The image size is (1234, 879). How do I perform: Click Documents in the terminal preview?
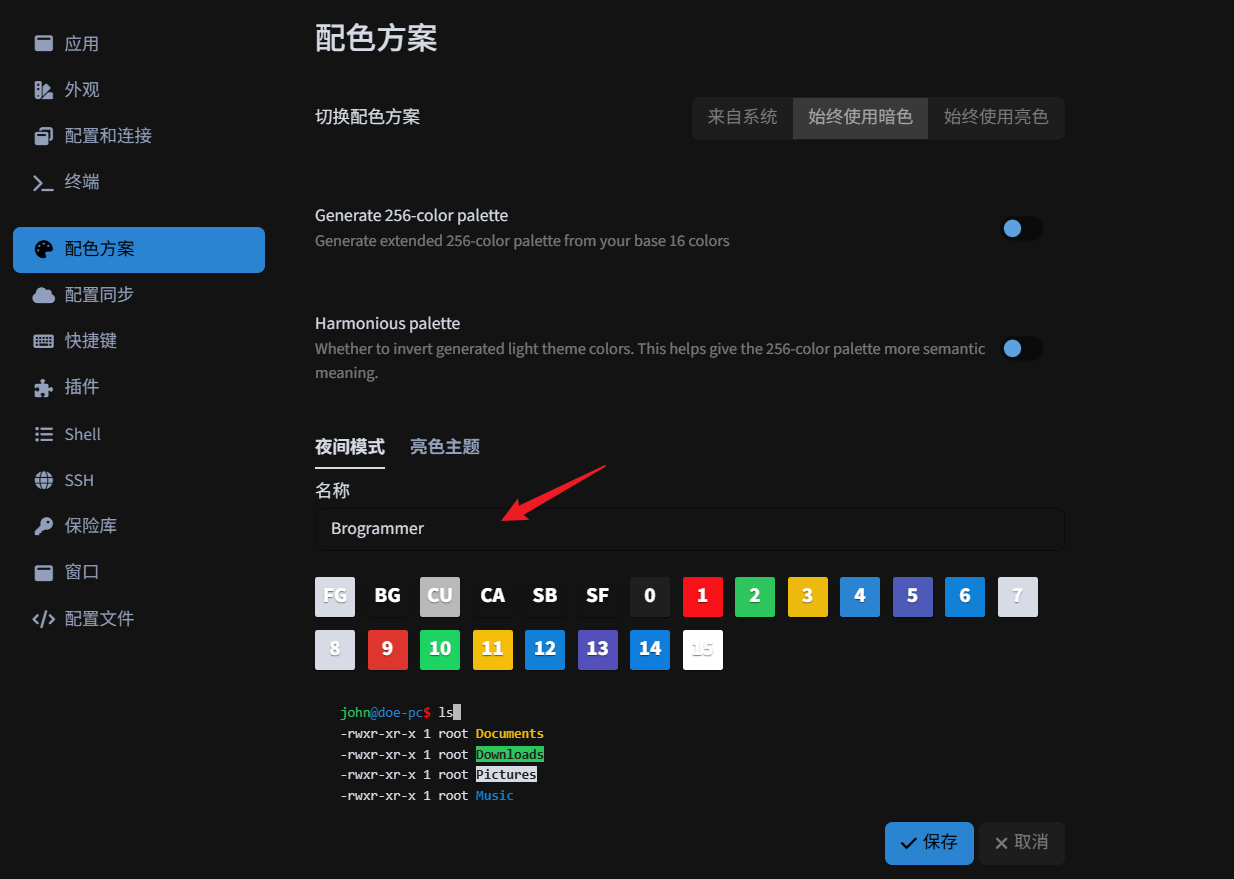click(510, 734)
